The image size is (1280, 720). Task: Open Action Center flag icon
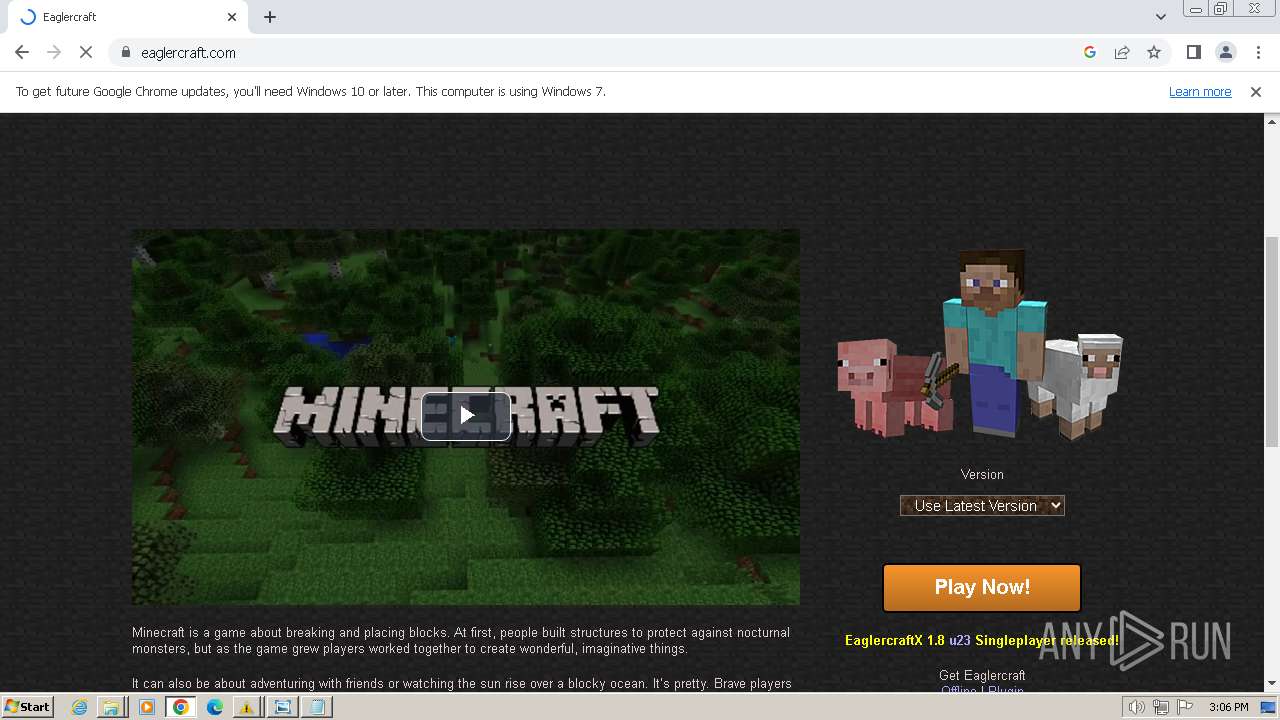(1185, 707)
